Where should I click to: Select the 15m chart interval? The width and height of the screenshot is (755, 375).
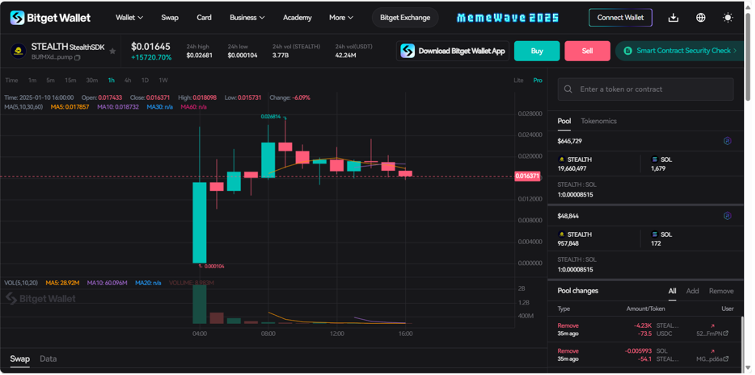click(70, 80)
